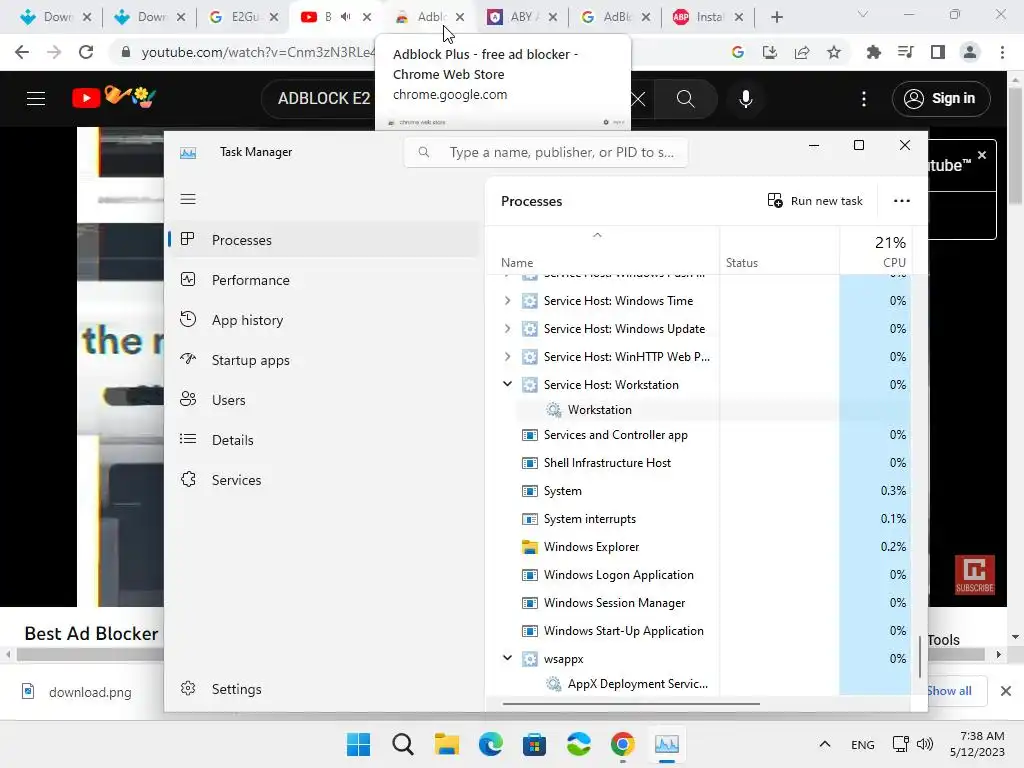
Task: Clear the YouTube search box
Action: (x=639, y=99)
